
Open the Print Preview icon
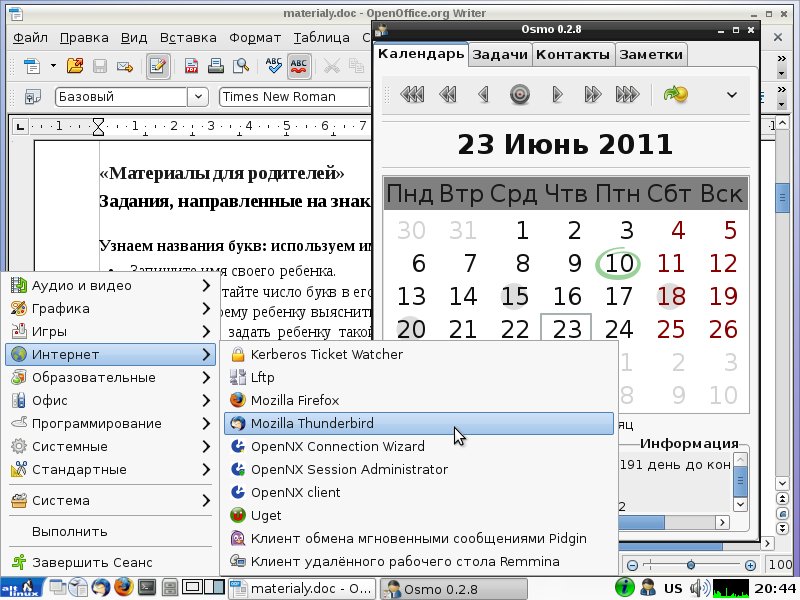240,65
